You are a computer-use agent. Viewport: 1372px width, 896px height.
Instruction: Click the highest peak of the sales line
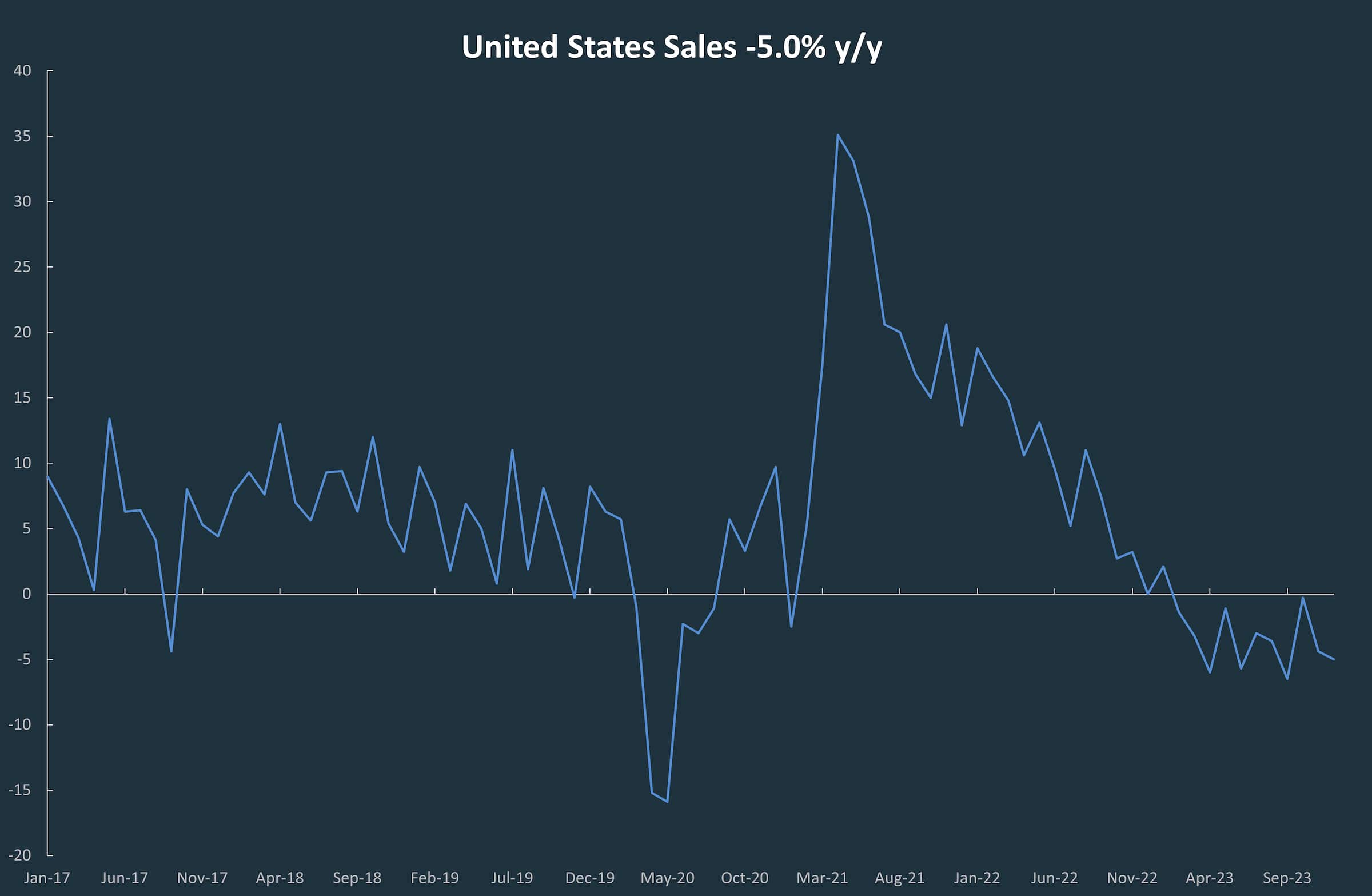coord(837,136)
